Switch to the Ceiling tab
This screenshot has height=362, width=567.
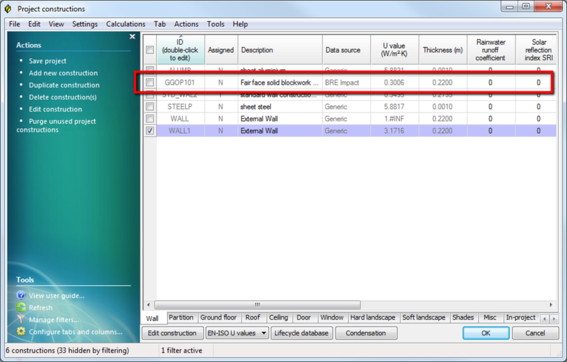[278, 318]
